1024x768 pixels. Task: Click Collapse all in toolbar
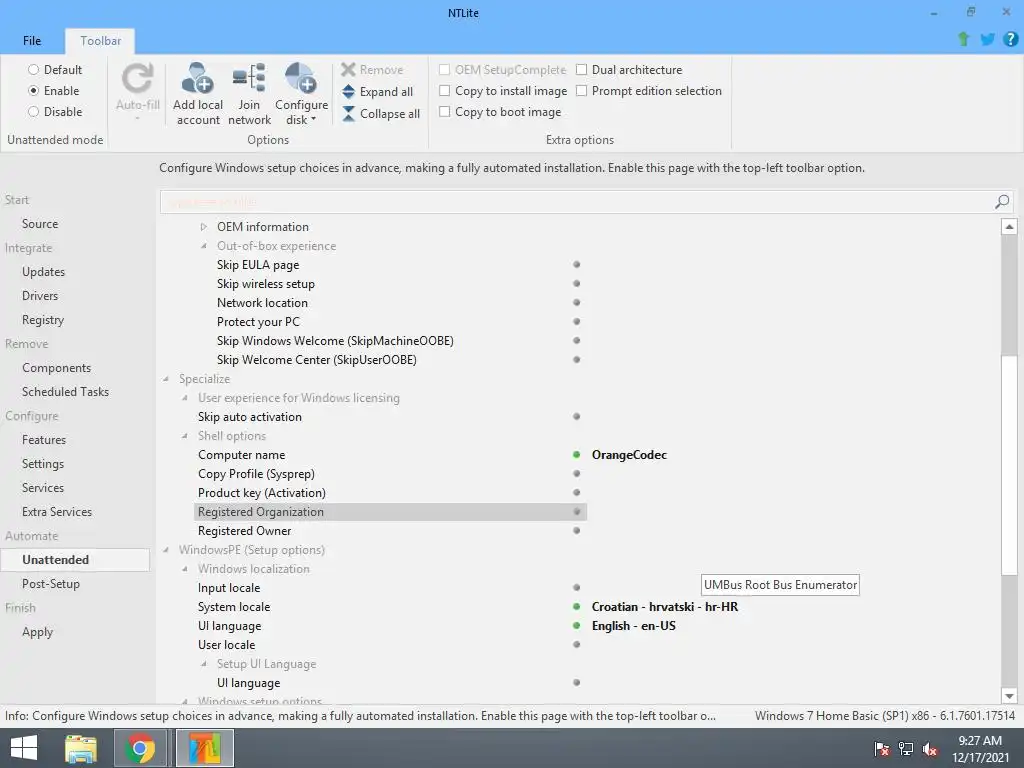(381, 114)
